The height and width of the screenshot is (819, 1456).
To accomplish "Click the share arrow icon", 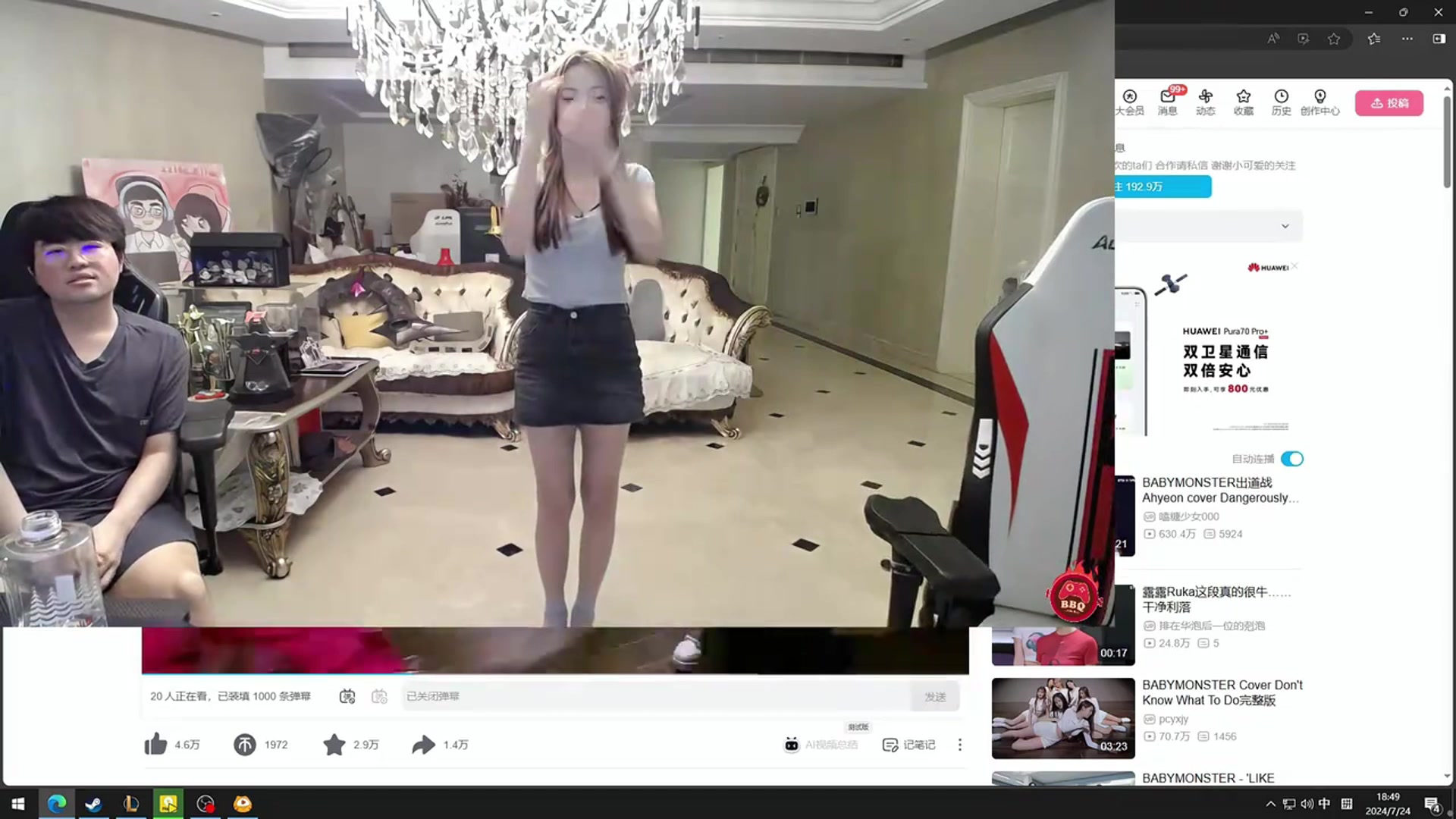I will [x=423, y=745].
